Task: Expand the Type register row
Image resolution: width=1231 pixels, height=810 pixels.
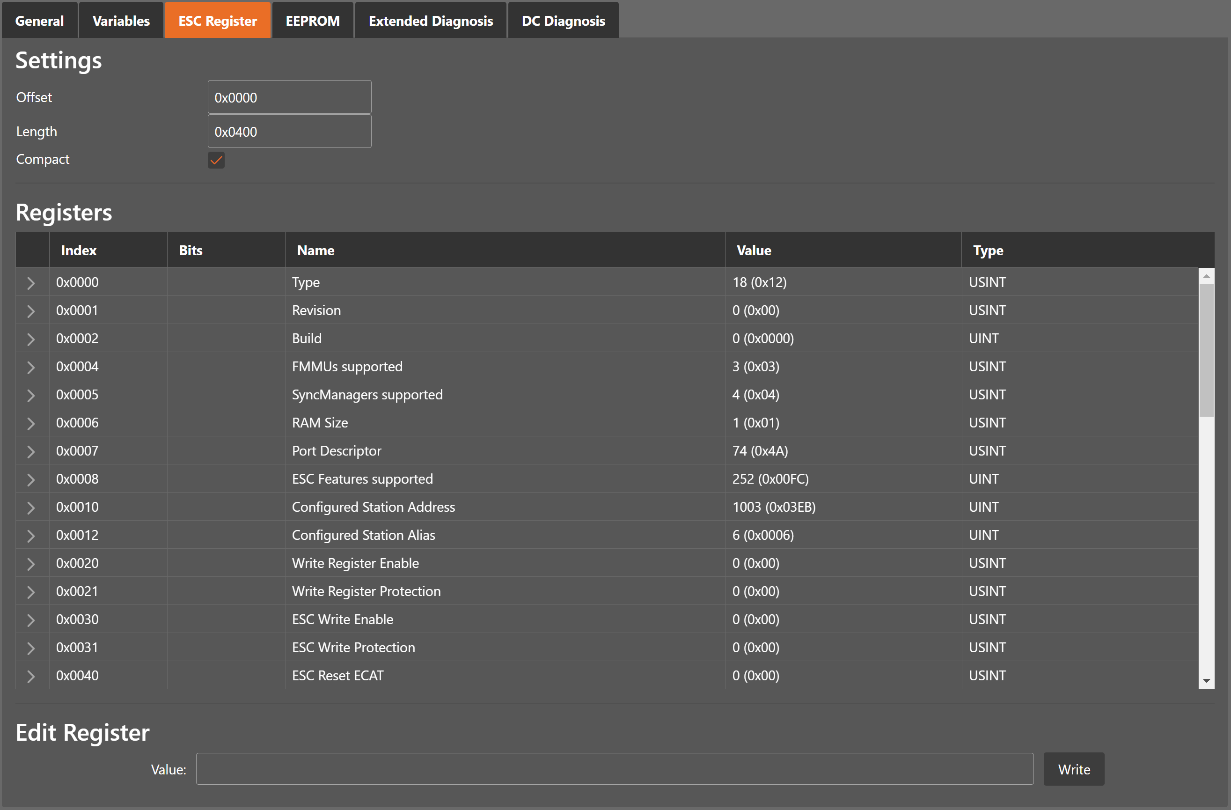Action: click(31, 283)
